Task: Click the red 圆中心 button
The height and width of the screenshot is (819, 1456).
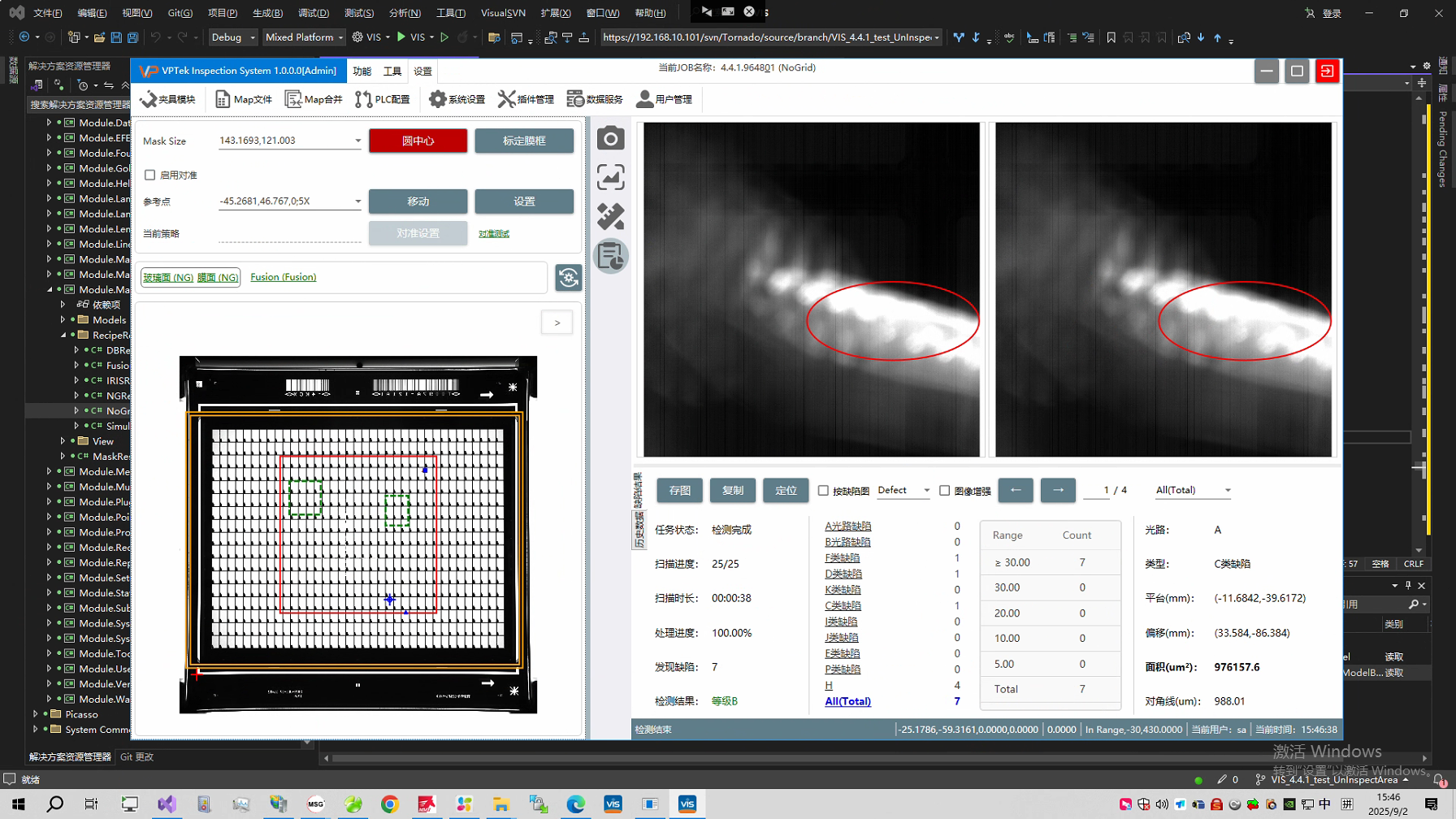Action: point(418,141)
